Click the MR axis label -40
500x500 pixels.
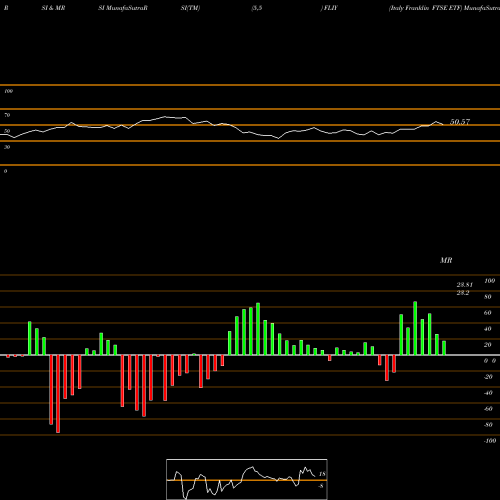(488, 393)
